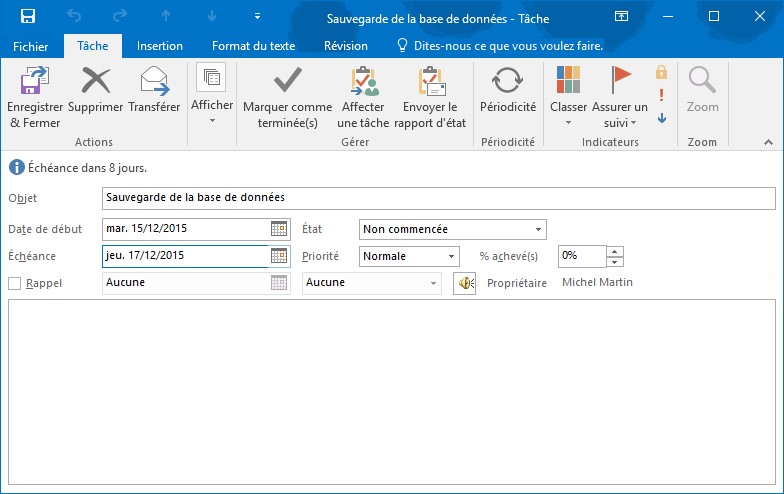
Task: Expand the État dropdown
Action: click(539, 229)
